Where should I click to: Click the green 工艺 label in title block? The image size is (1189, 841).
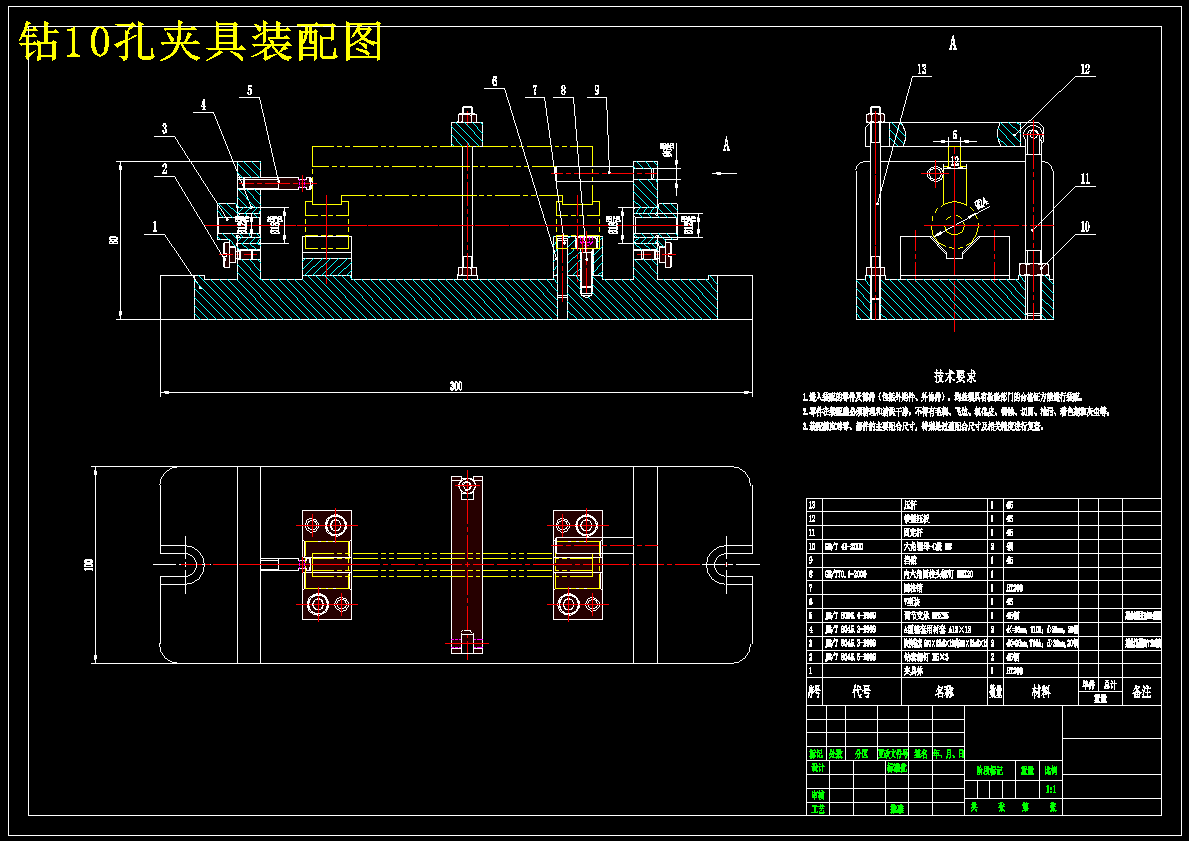tap(817, 809)
